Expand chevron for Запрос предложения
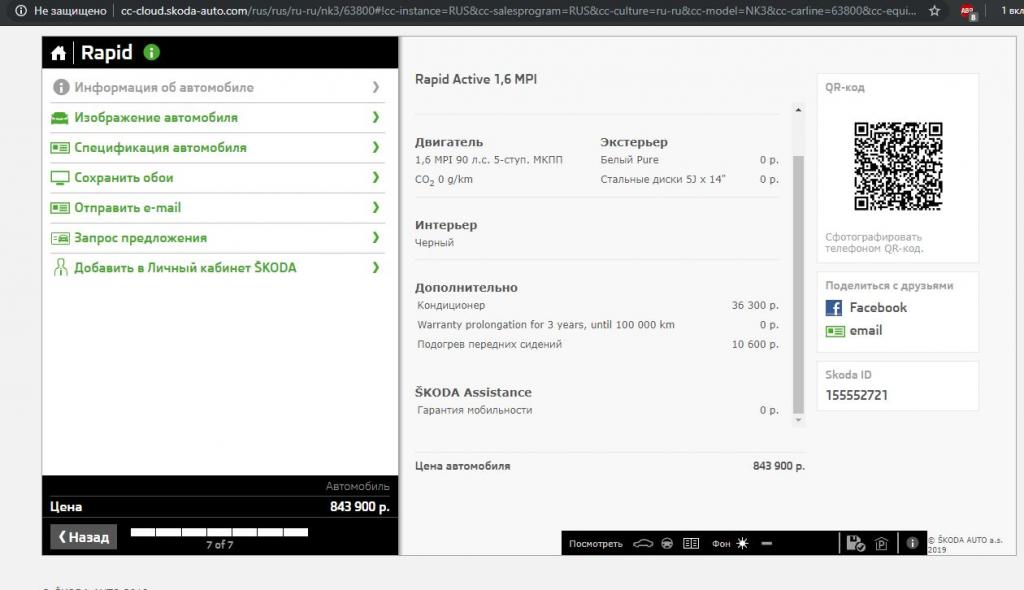1024x590 pixels. click(376, 238)
